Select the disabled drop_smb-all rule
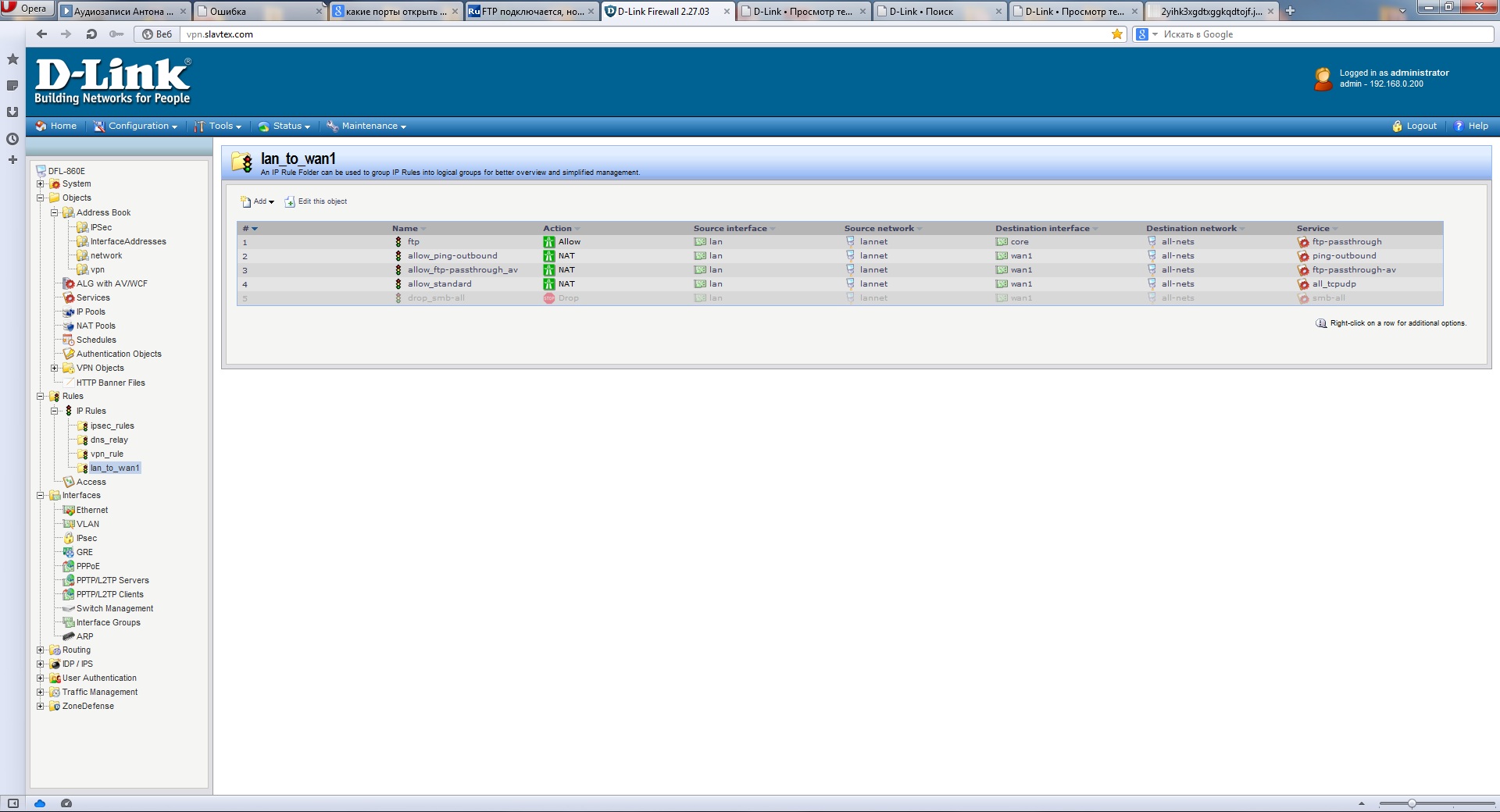Image resolution: width=1500 pixels, height=812 pixels. point(436,298)
